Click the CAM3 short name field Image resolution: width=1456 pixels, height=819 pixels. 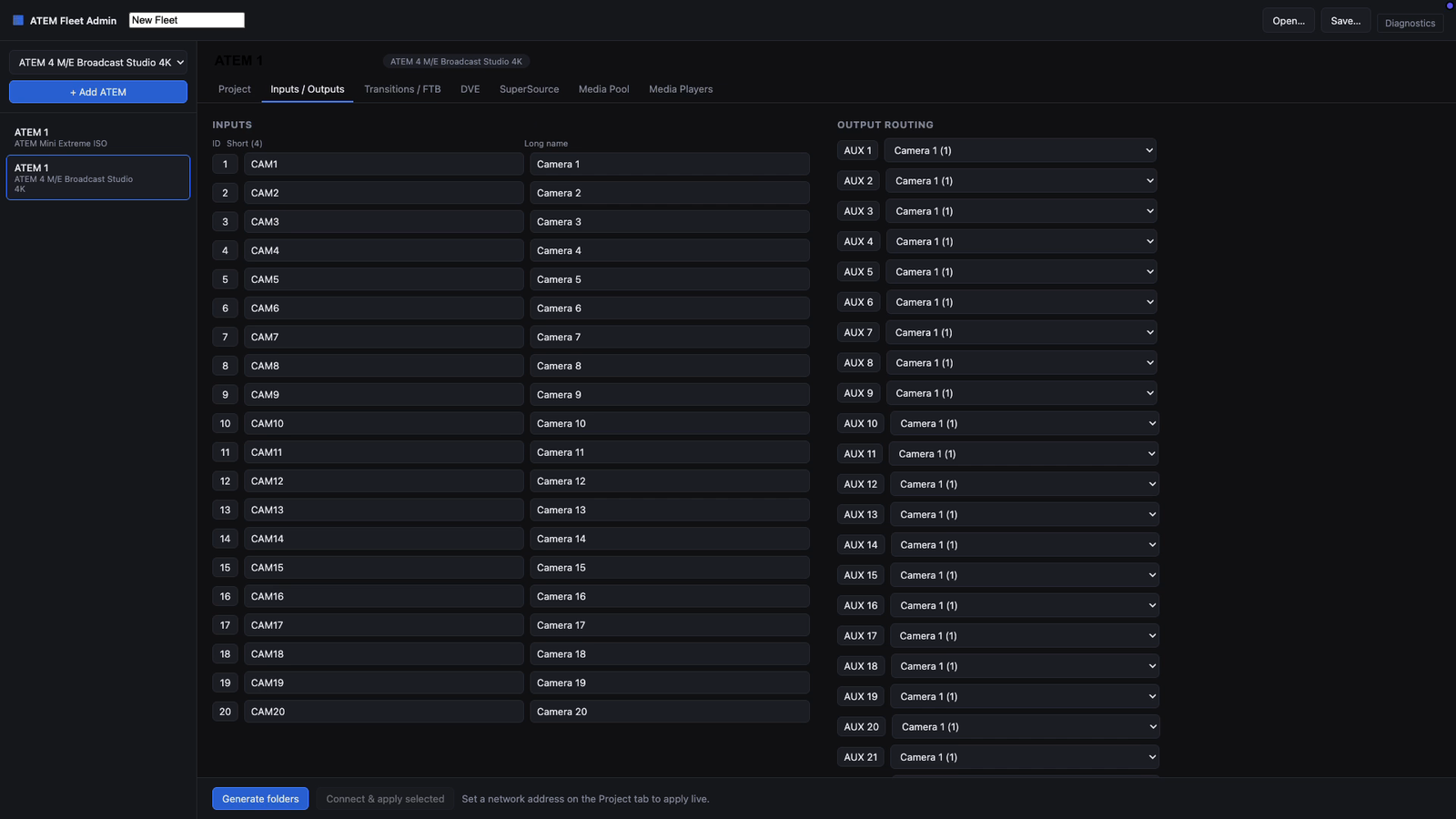(383, 222)
